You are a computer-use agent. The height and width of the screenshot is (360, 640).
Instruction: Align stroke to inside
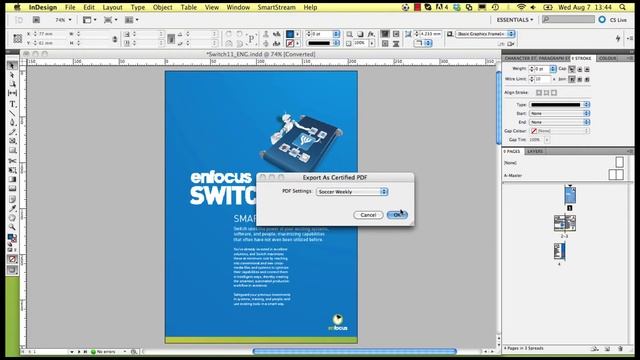(546, 93)
